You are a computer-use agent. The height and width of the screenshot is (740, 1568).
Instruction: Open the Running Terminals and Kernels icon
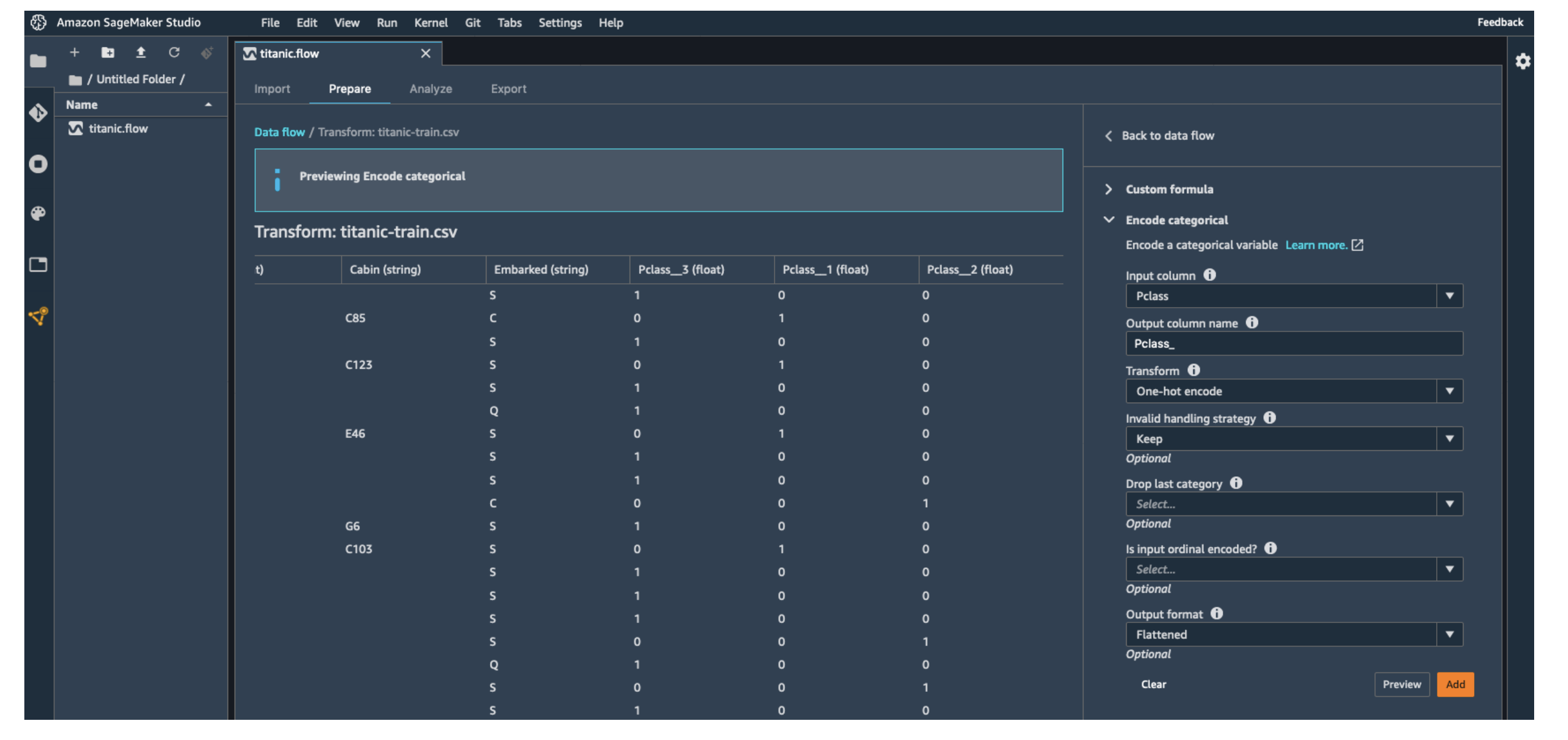[x=38, y=164]
